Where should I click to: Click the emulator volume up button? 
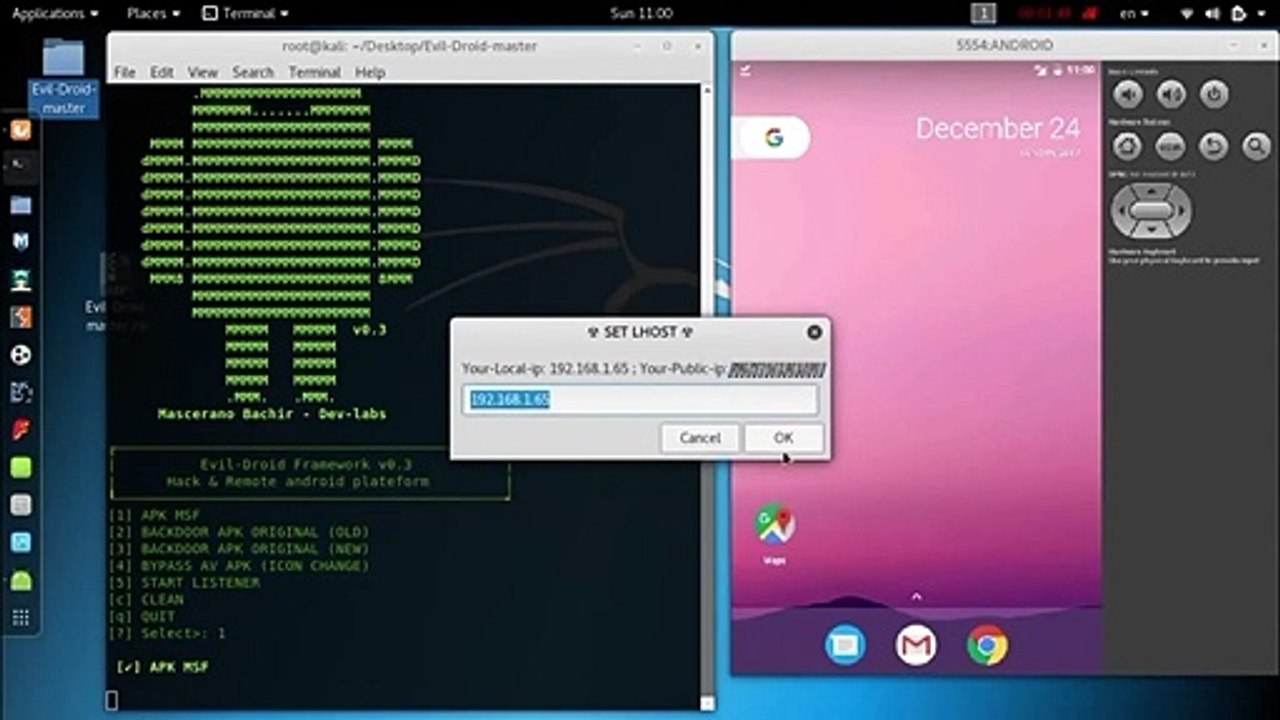tap(1171, 95)
